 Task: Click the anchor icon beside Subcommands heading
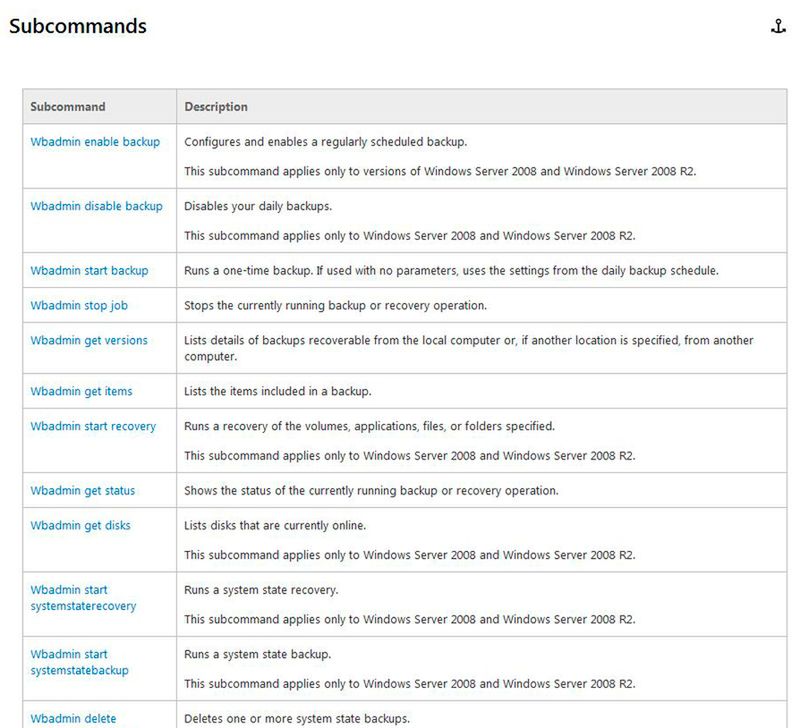point(778,26)
